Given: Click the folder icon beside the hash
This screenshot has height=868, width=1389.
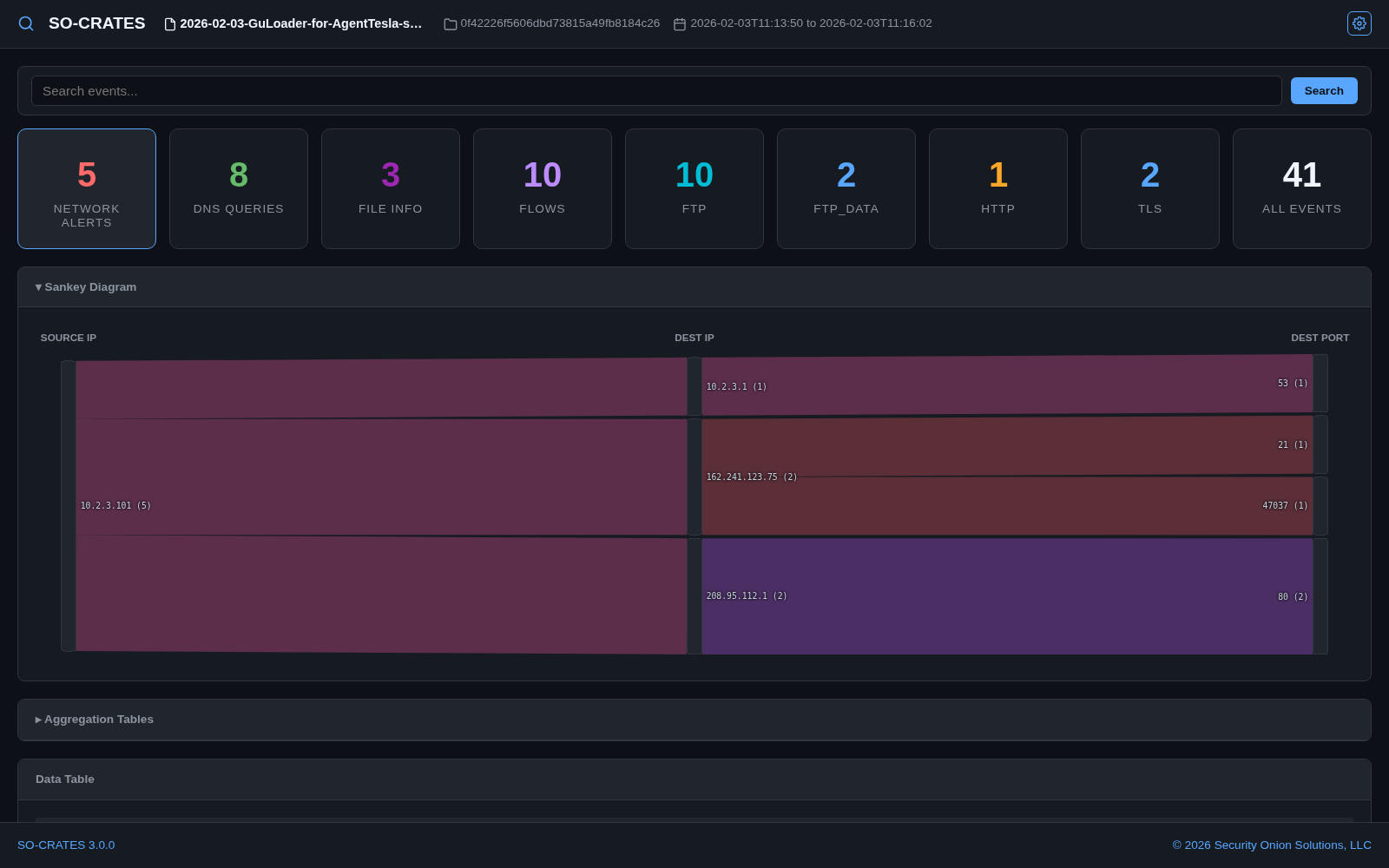Looking at the screenshot, I should (x=451, y=24).
